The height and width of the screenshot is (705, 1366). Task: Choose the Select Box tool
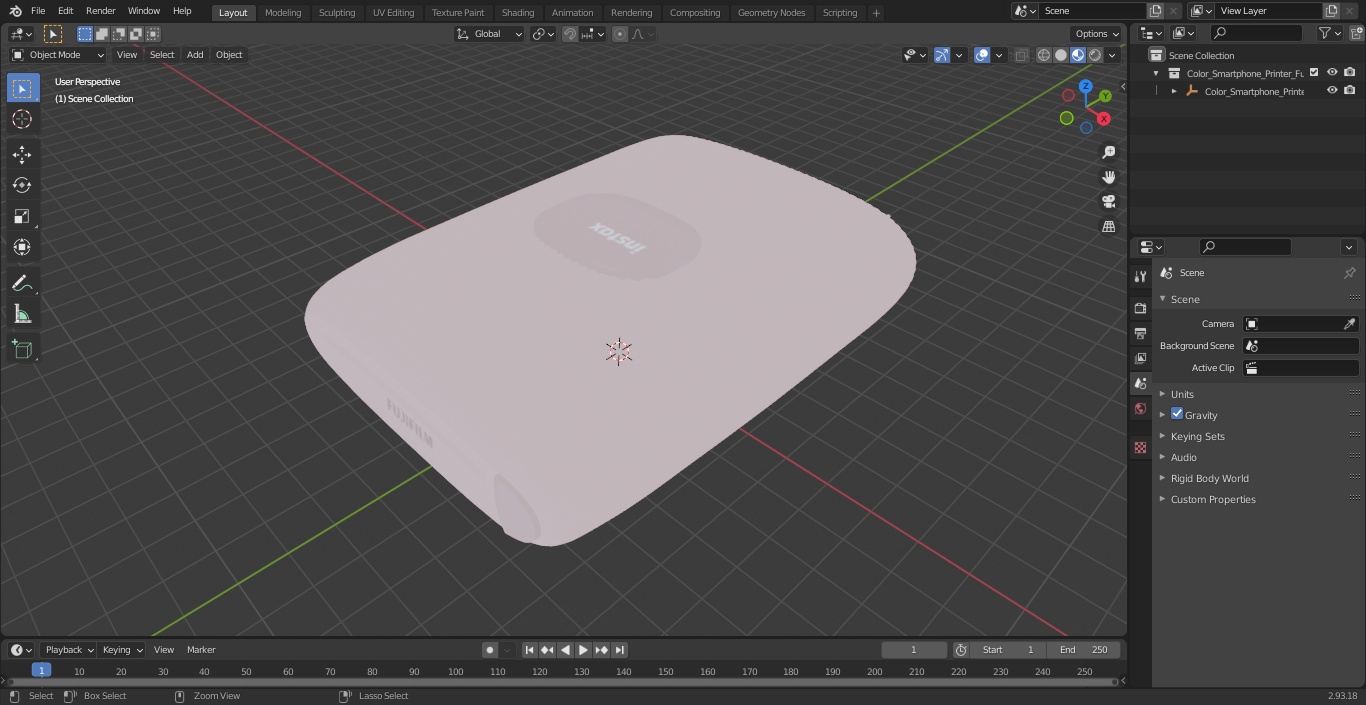tap(22, 88)
